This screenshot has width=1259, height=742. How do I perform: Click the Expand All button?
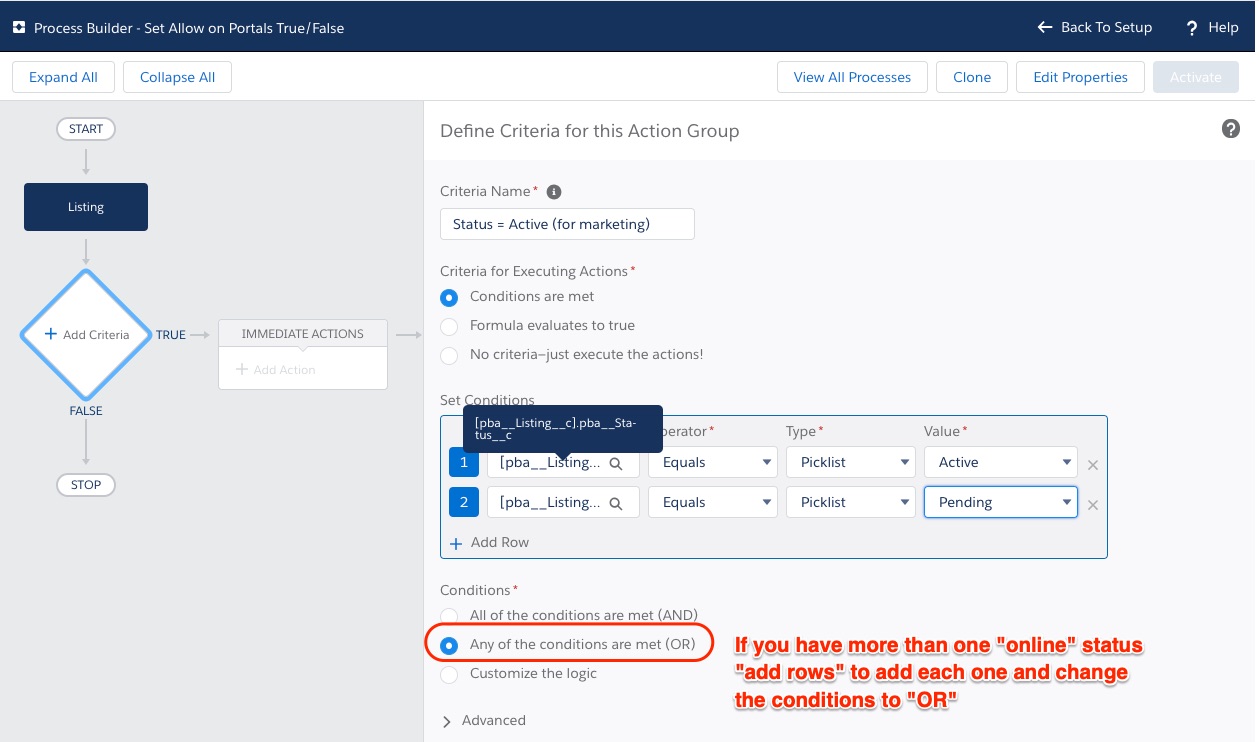coord(63,77)
